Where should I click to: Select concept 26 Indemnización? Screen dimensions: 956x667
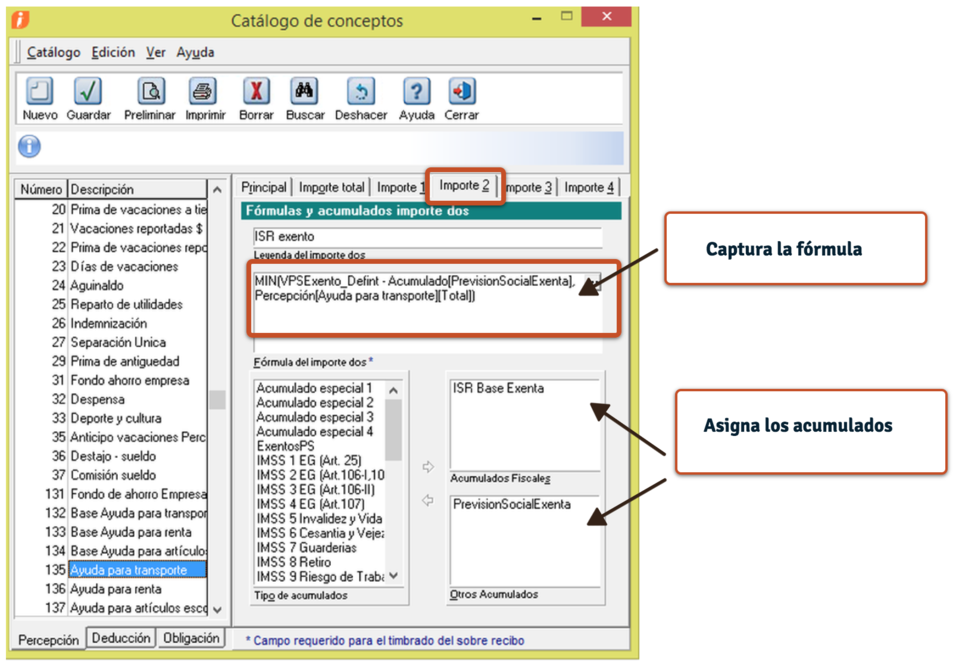111,323
